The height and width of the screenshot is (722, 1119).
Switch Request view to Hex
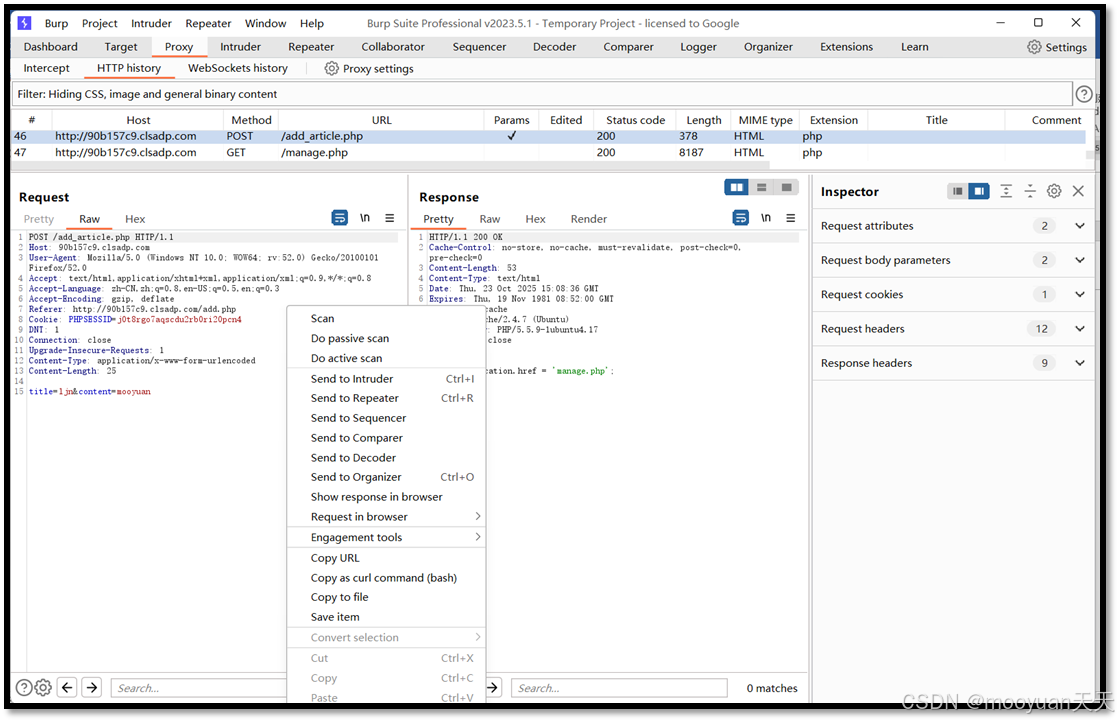[x=135, y=219]
